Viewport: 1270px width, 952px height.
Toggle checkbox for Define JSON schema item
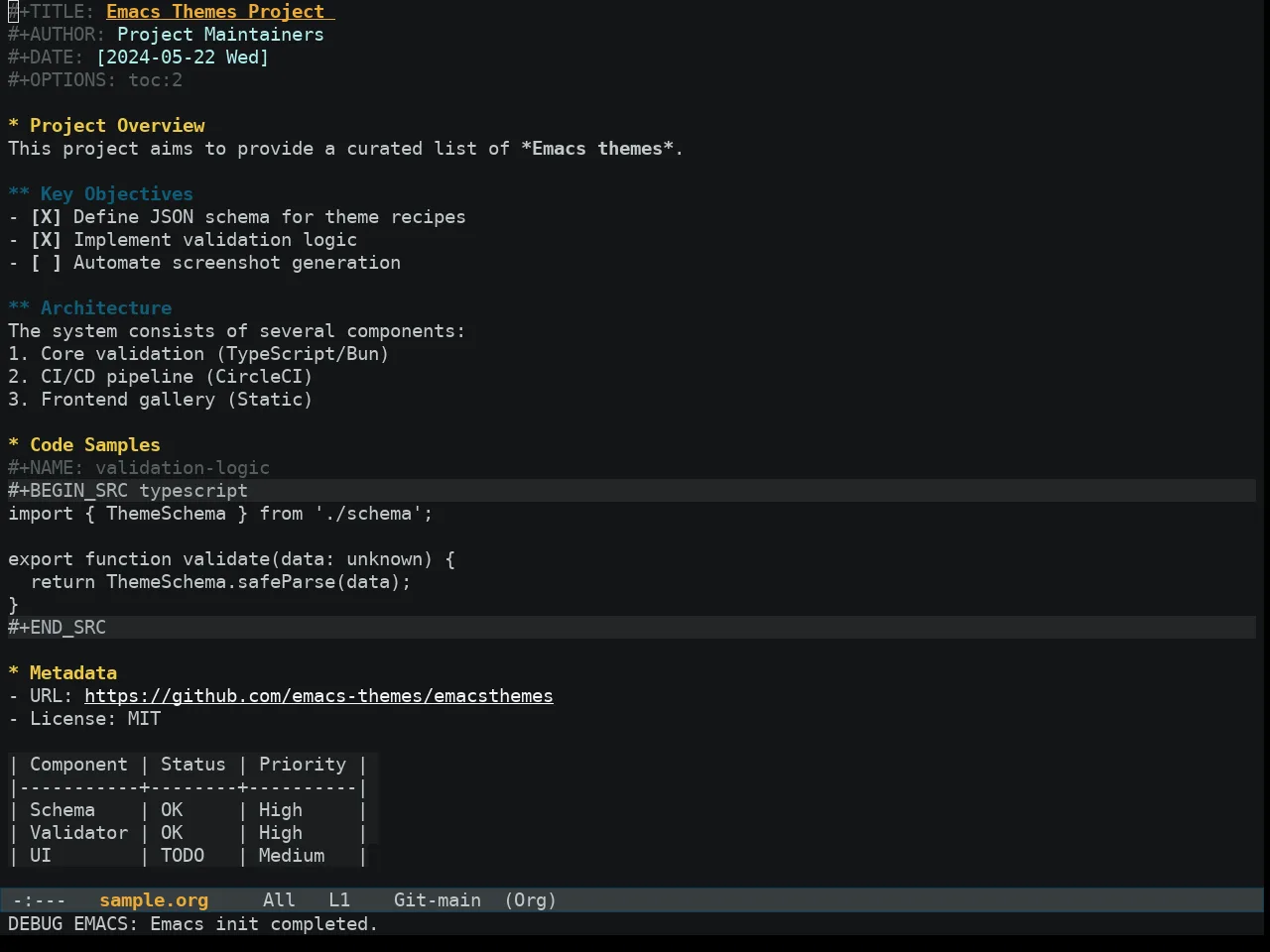pos(46,217)
